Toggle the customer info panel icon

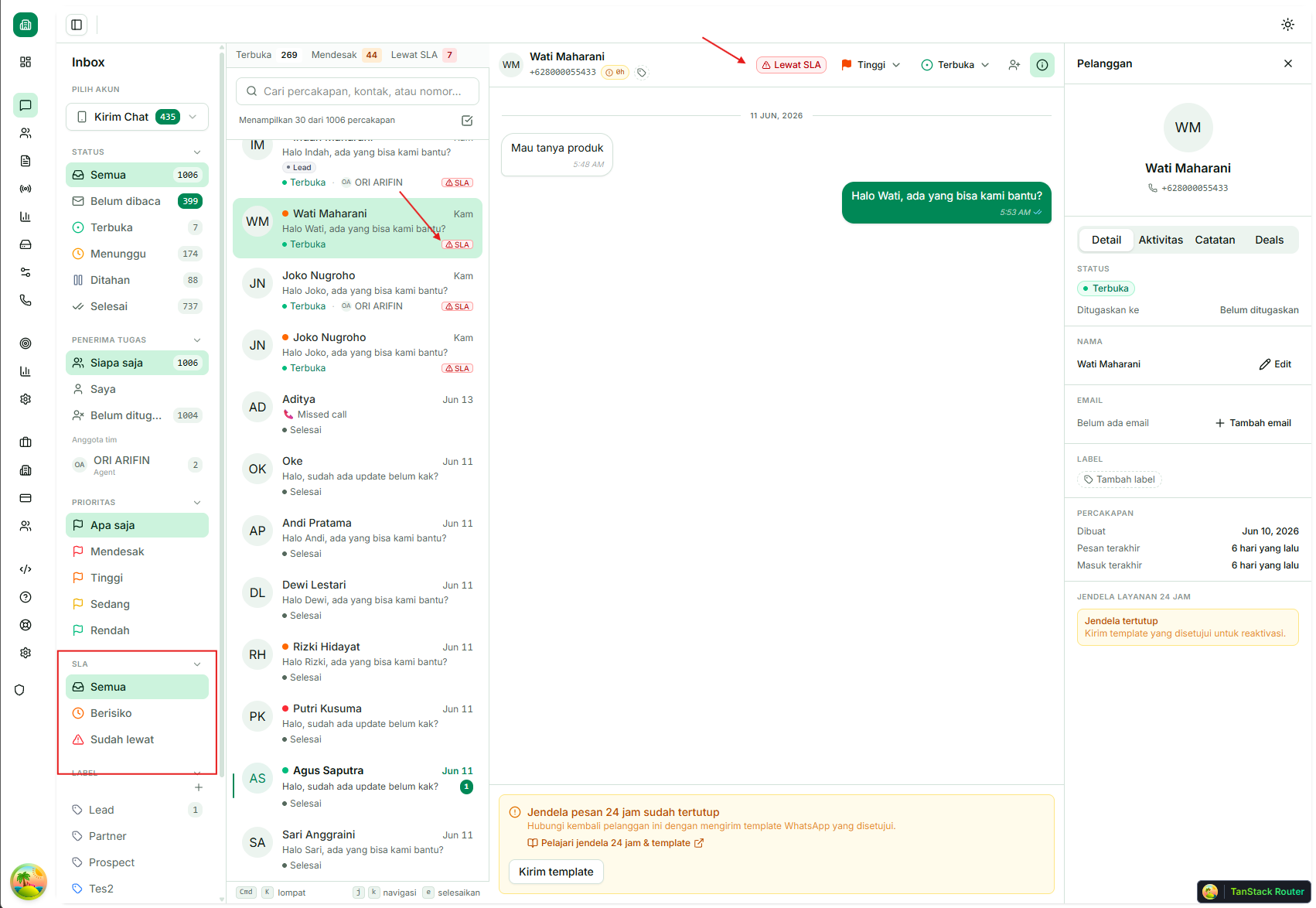pos(1042,65)
